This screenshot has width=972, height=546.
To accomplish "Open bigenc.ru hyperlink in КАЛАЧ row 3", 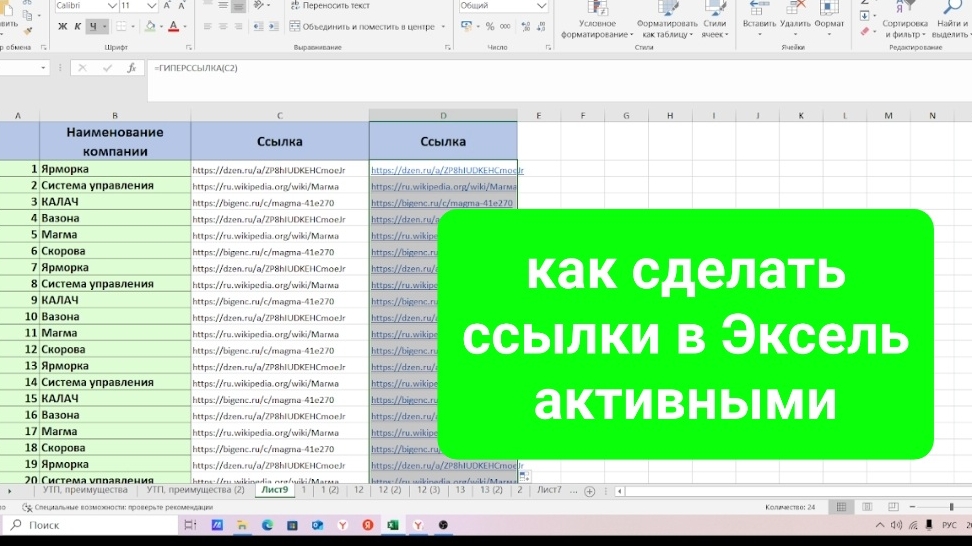I will pos(441,203).
